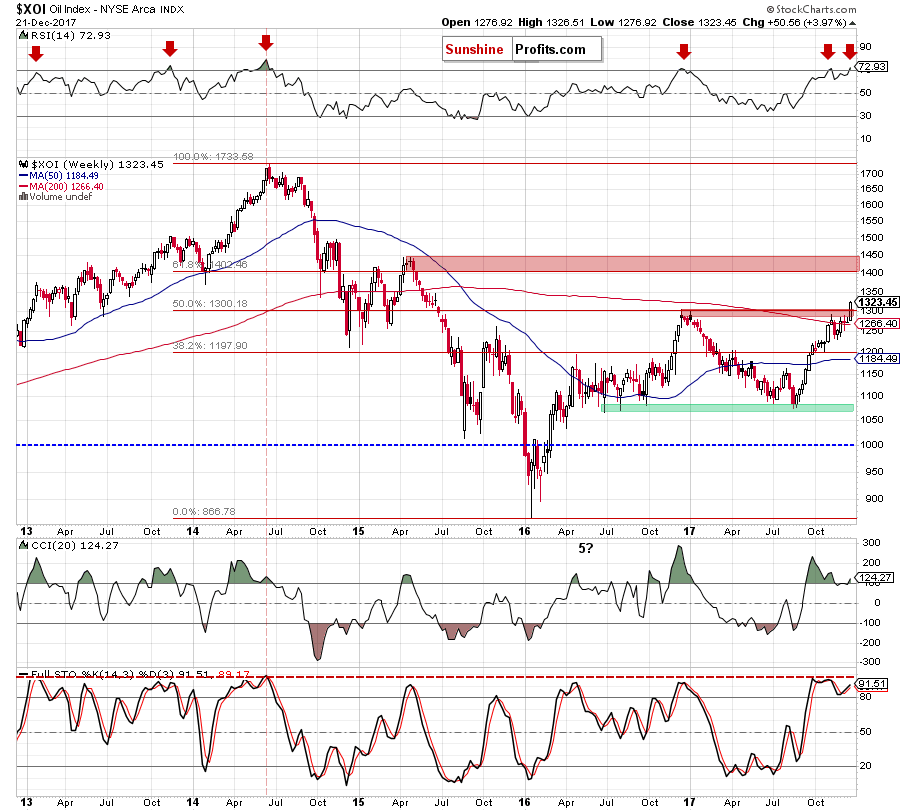Click the 90 label on RSI axis
The width and height of the screenshot is (900, 811).
[x=865, y=47]
